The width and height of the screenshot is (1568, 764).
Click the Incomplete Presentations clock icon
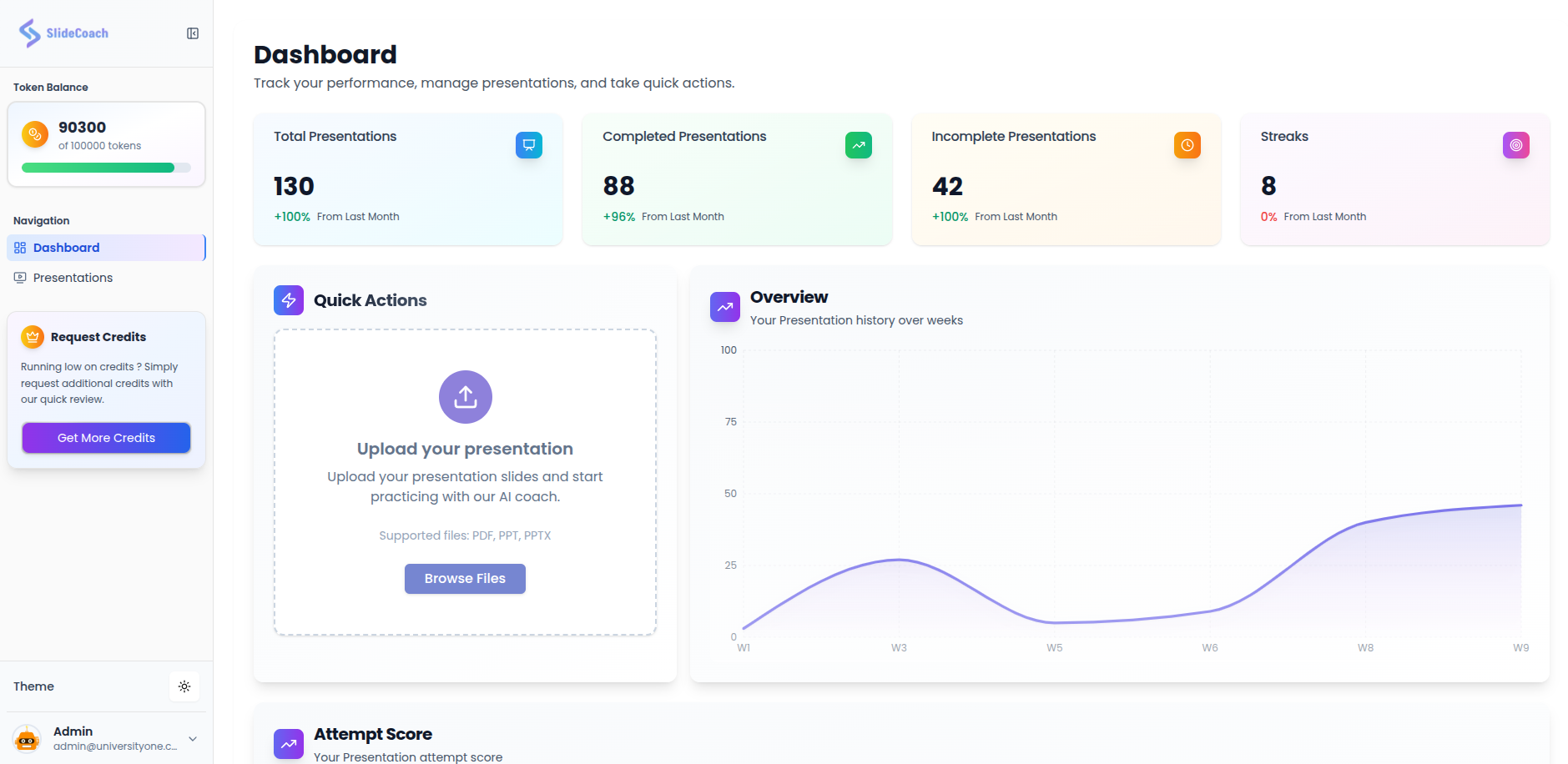pos(1187,145)
